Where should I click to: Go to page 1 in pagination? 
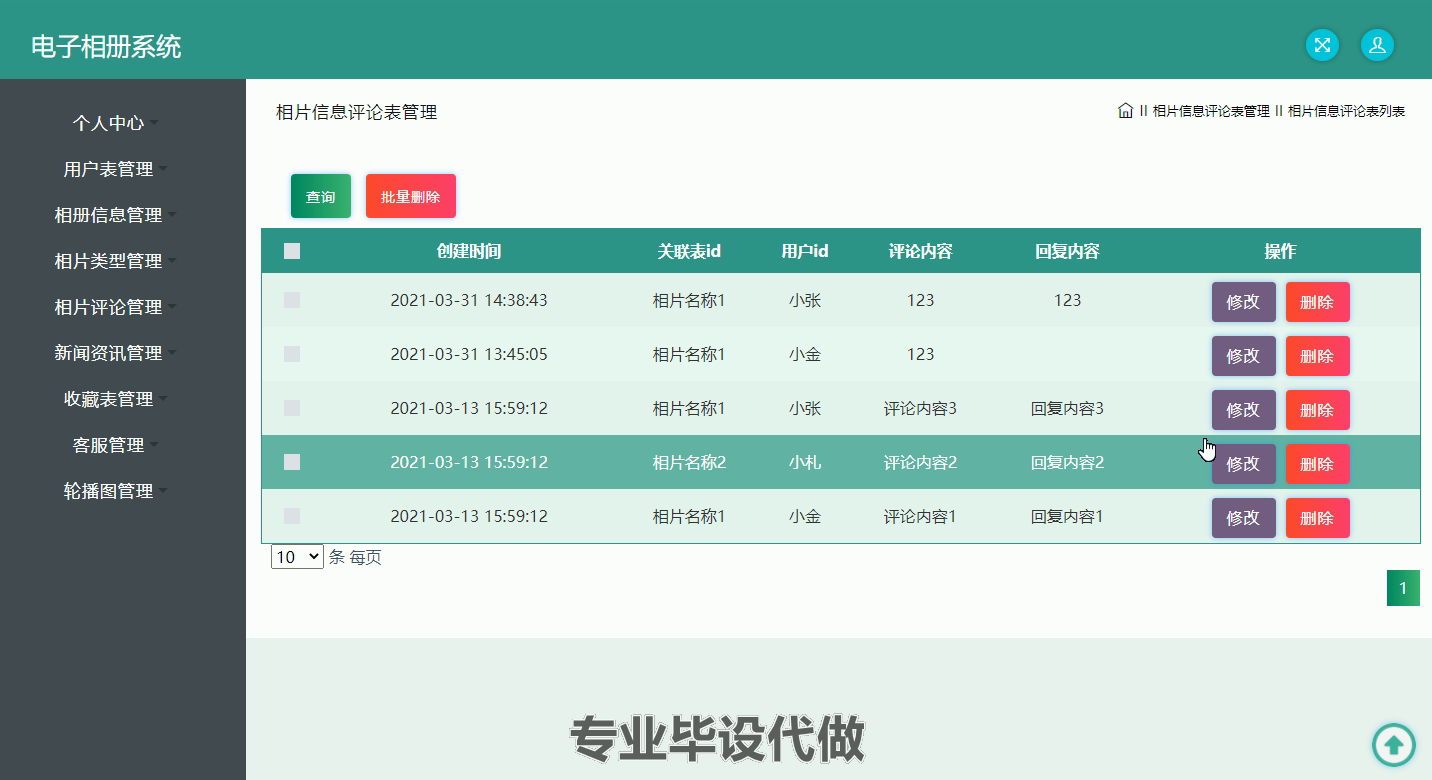(1403, 588)
